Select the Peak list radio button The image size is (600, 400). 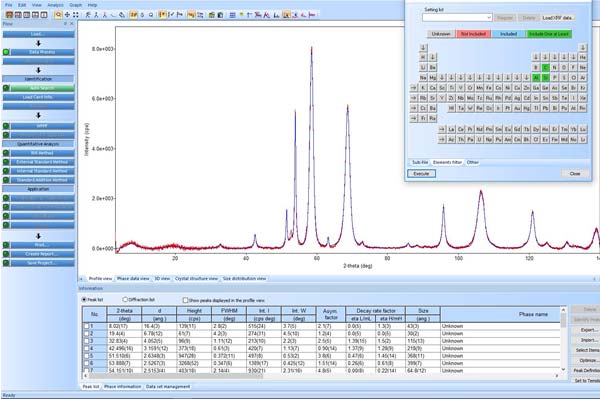84,300
